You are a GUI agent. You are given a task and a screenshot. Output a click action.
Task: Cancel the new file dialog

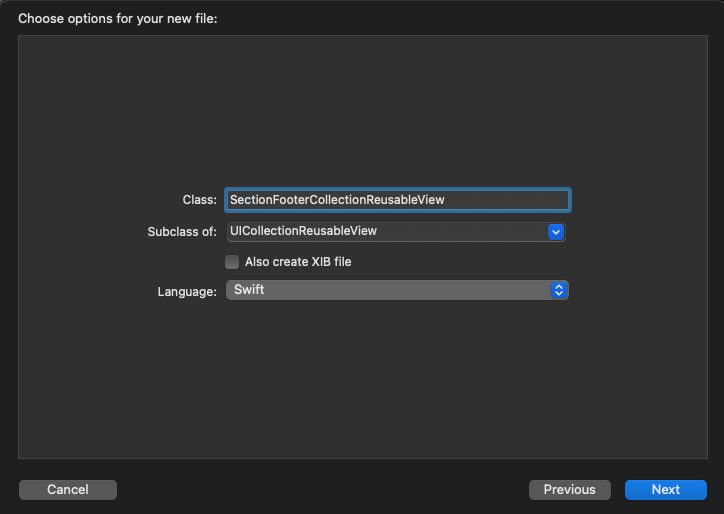68,490
